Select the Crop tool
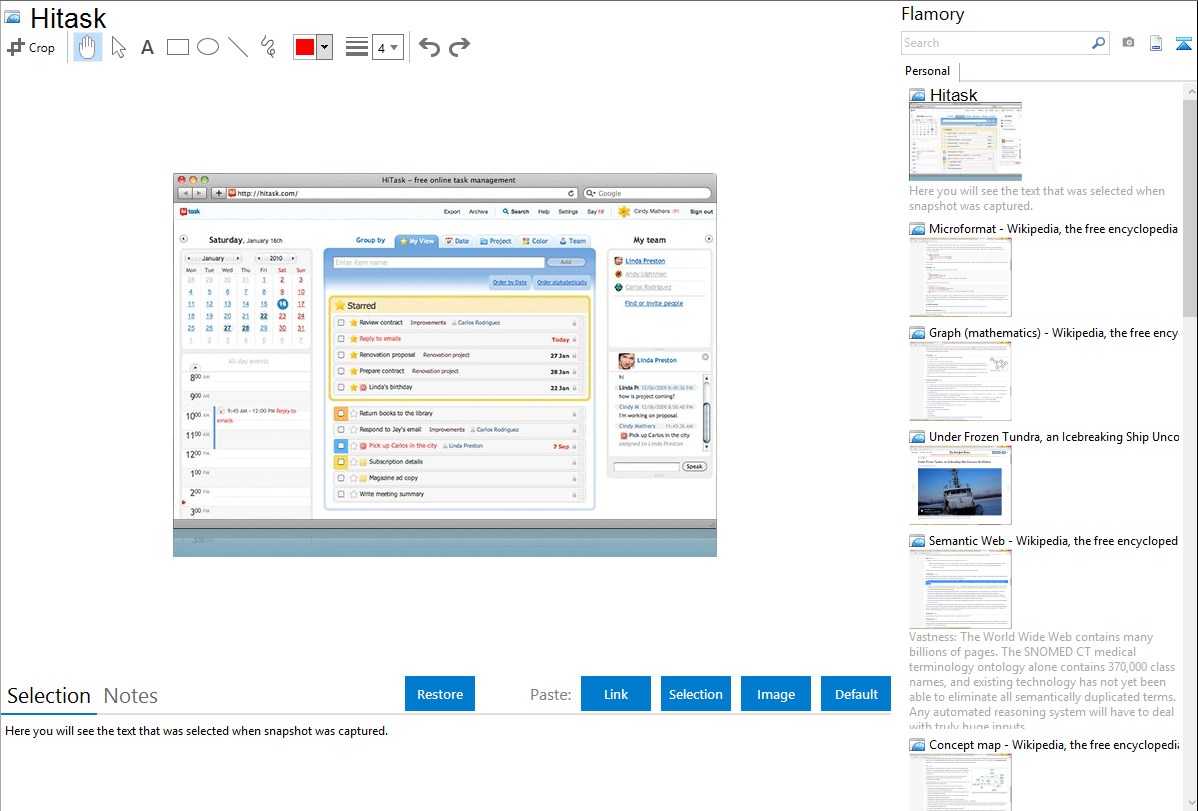 (31, 47)
